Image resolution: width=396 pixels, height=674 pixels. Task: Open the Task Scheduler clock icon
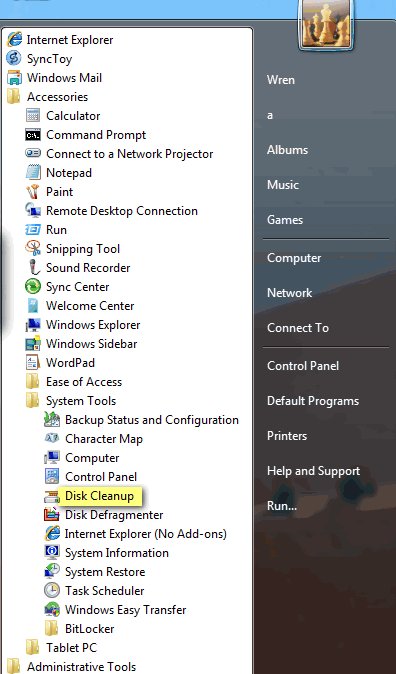(52, 590)
